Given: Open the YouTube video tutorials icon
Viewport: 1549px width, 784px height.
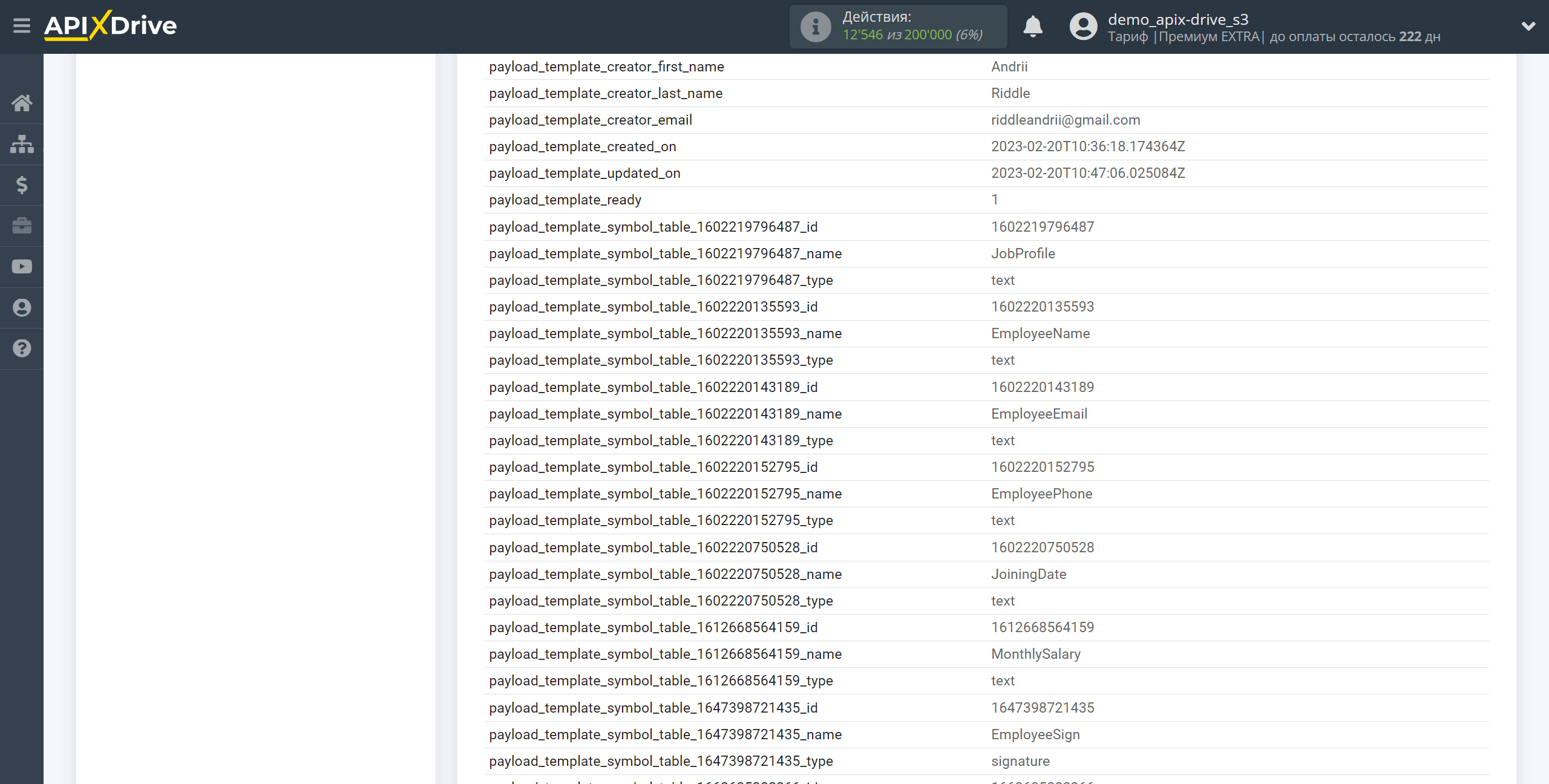Looking at the screenshot, I should pos(22,267).
